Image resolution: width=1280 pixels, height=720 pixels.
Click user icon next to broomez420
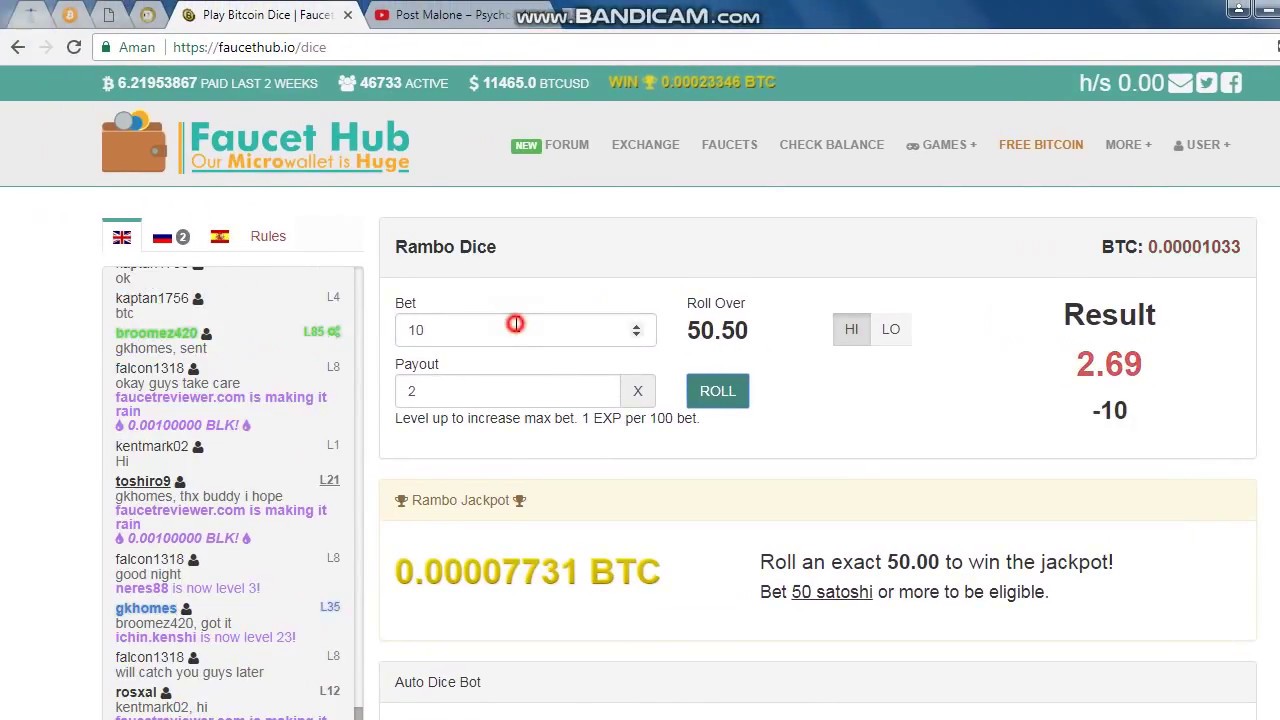coord(206,334)
